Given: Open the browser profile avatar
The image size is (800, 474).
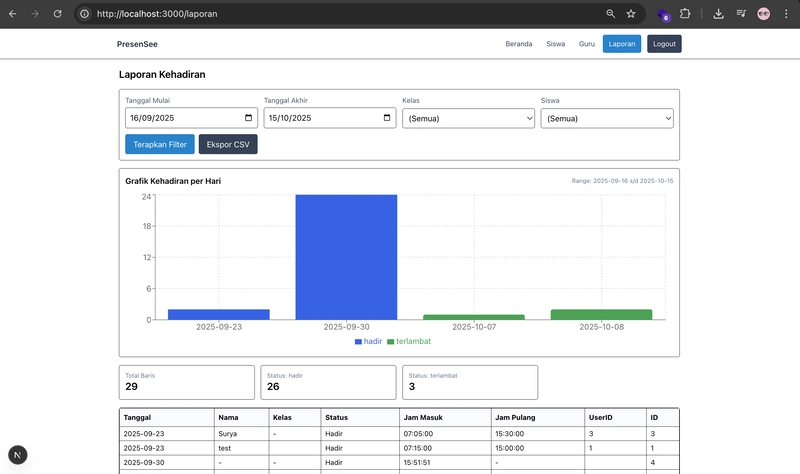Looking at the screenshot, I should 764,14.
